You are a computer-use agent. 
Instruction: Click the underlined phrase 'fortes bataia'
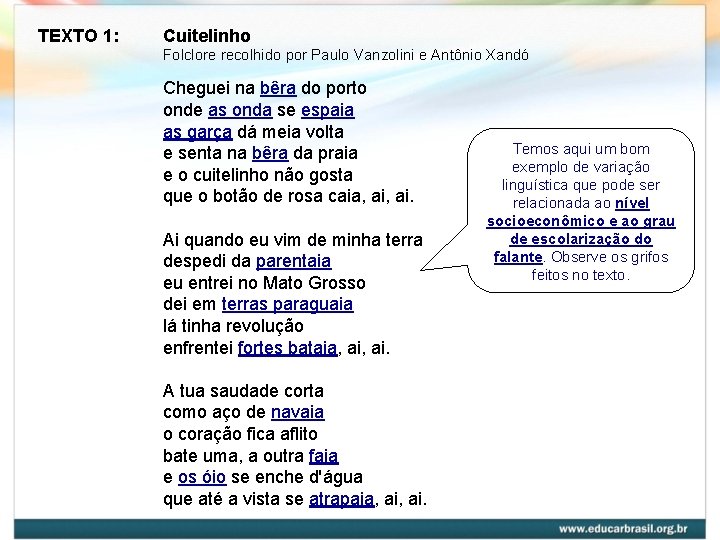[x=287, y=348]
